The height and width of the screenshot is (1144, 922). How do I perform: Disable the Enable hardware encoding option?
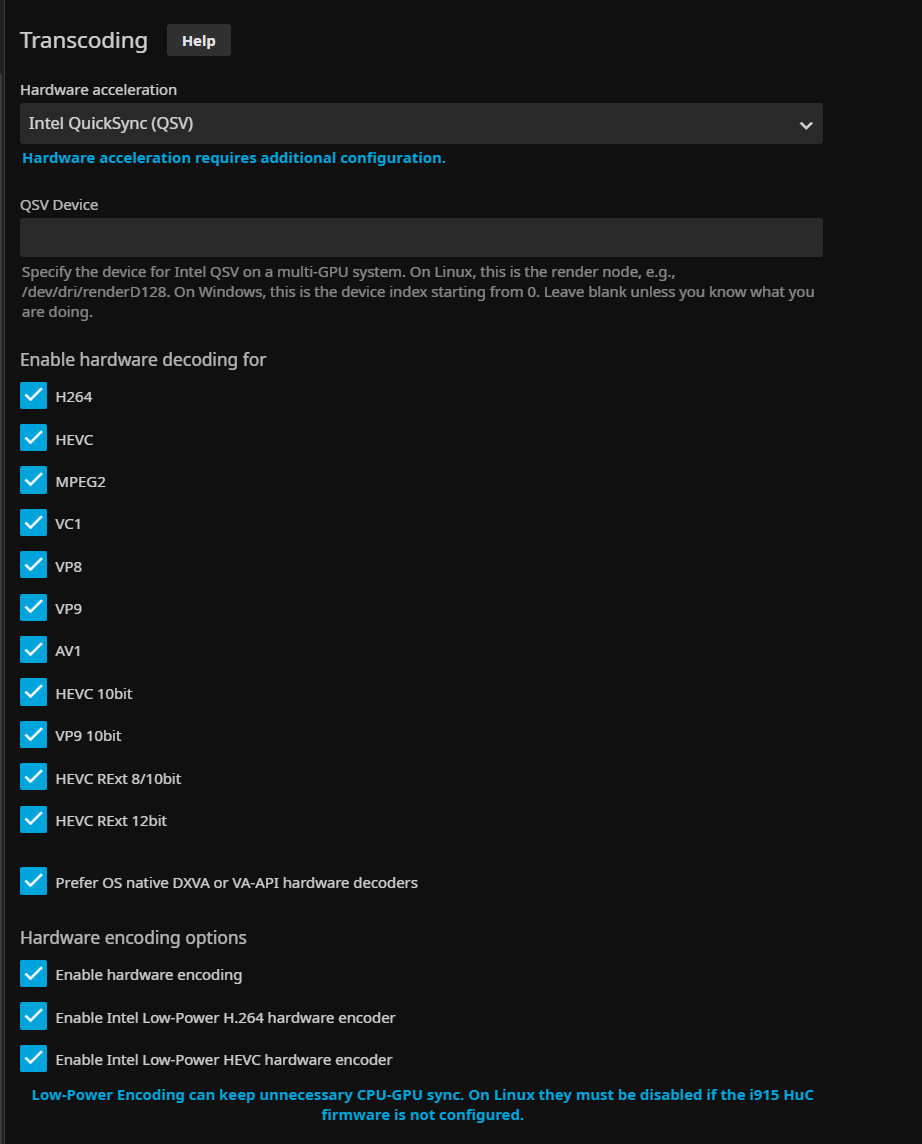pos(34,974)
